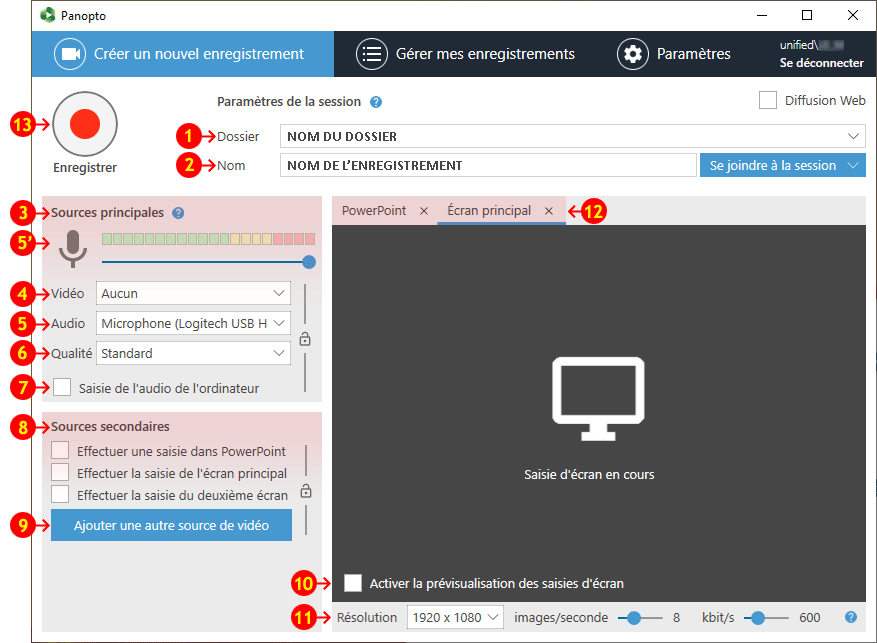Enable the Diffusion Web checkbox

(767, 101)
